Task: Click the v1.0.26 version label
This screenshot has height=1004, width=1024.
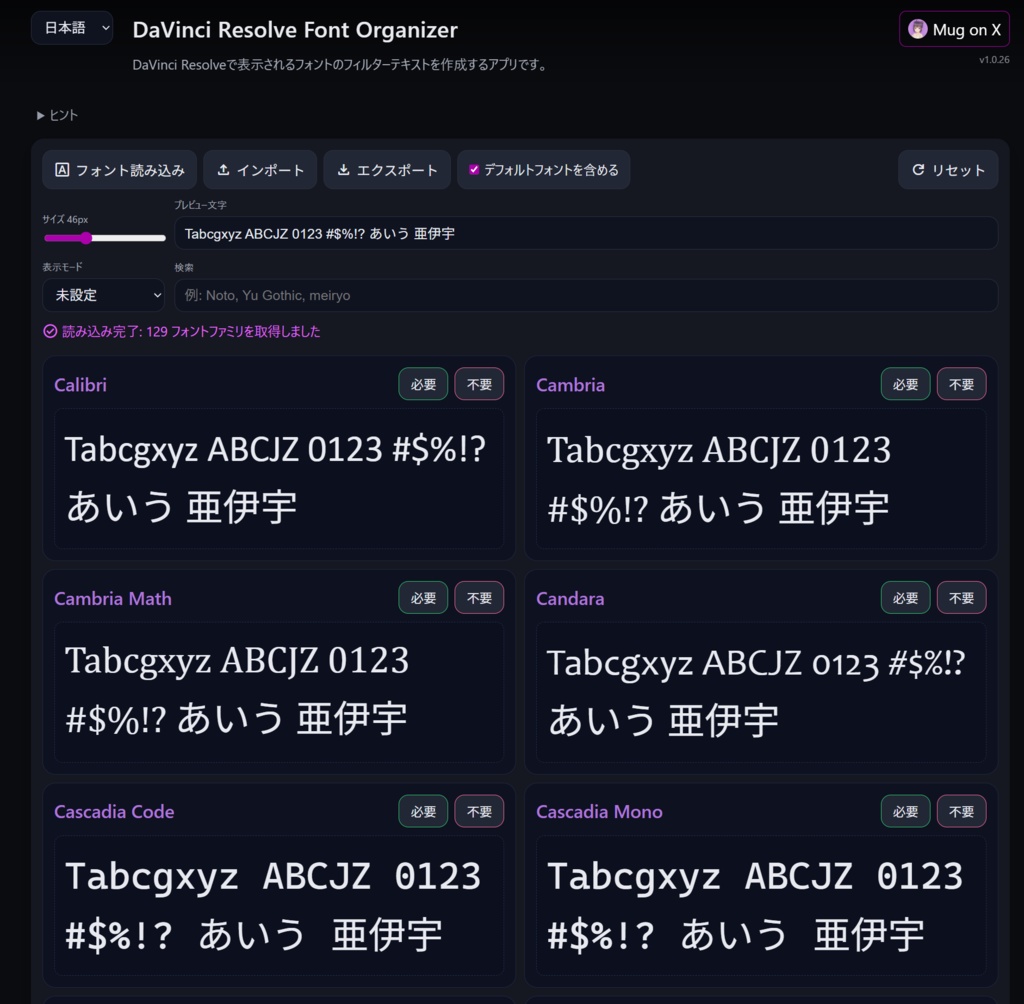Action: click(994, 59)
